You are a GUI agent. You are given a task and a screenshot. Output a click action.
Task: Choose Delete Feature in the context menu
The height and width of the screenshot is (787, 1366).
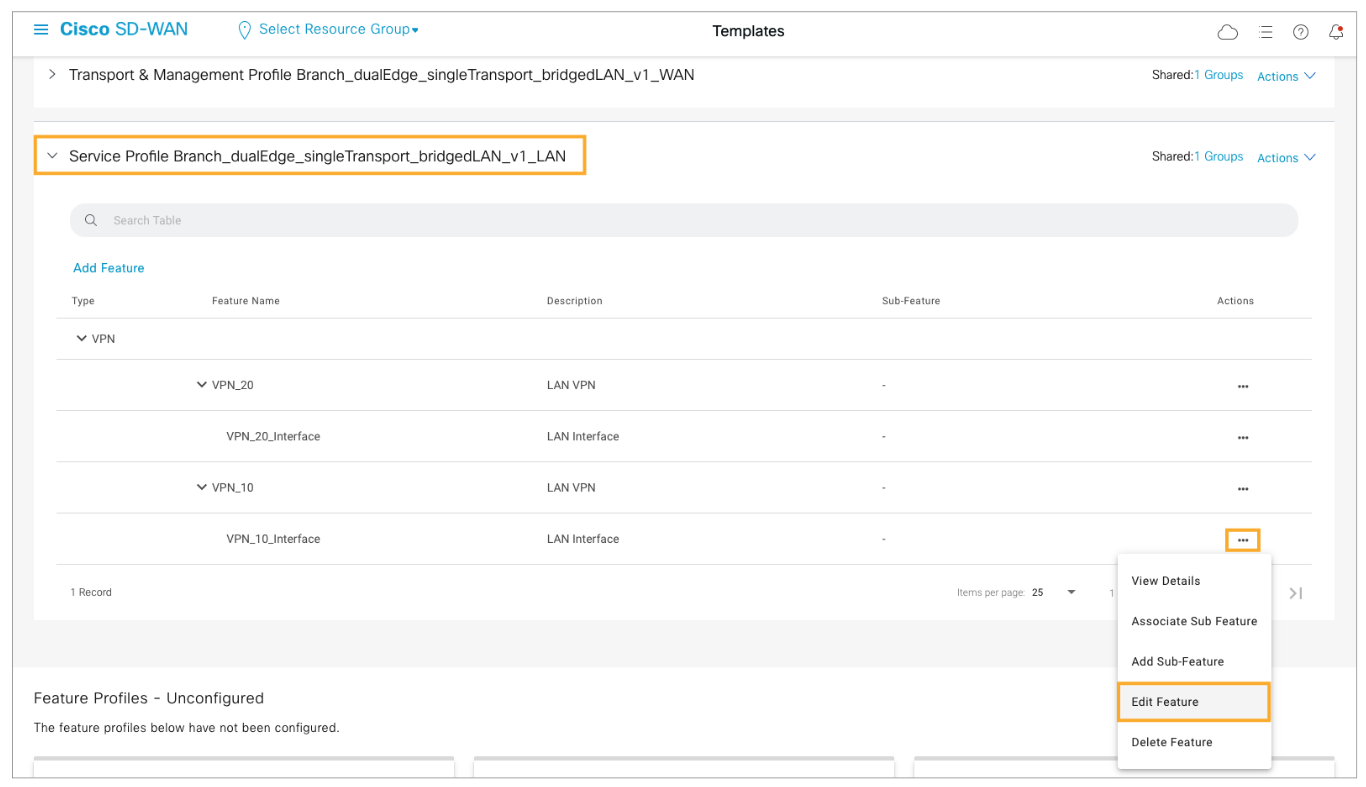click(1171, 742)
